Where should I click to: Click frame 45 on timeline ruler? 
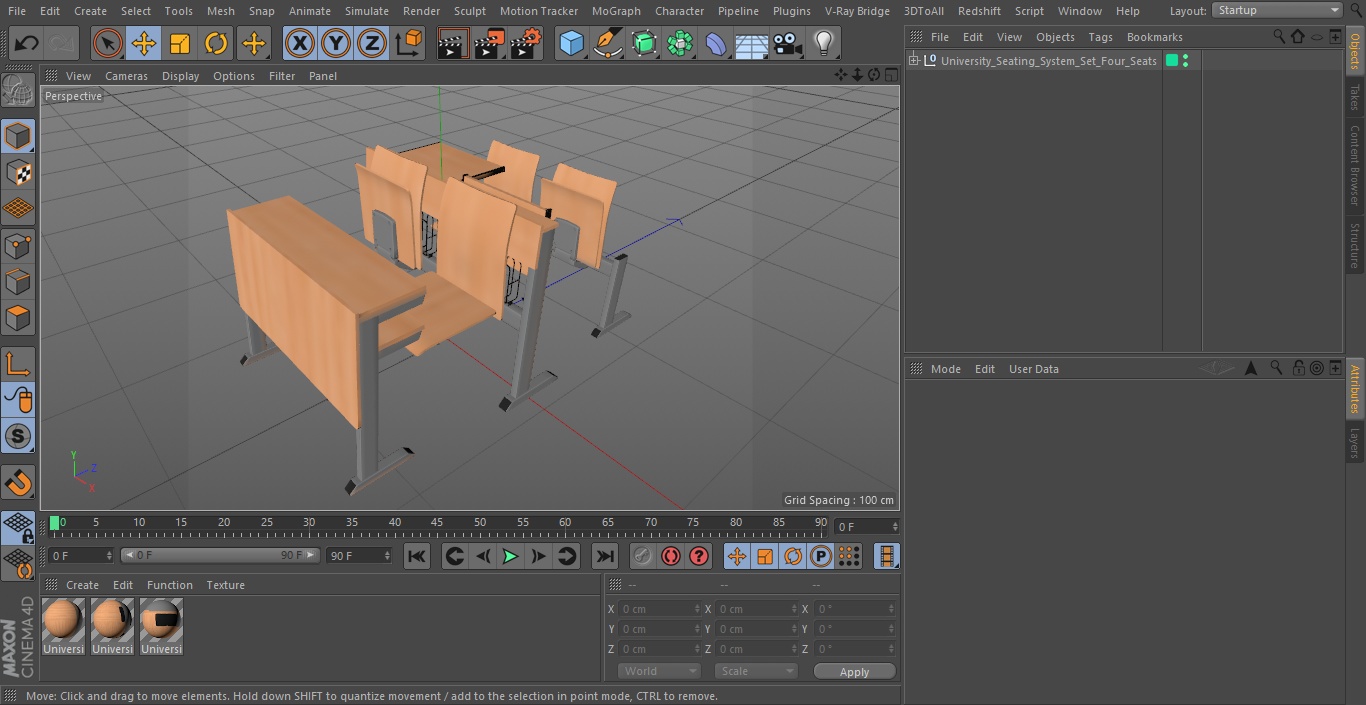click(x=437, y=523)
